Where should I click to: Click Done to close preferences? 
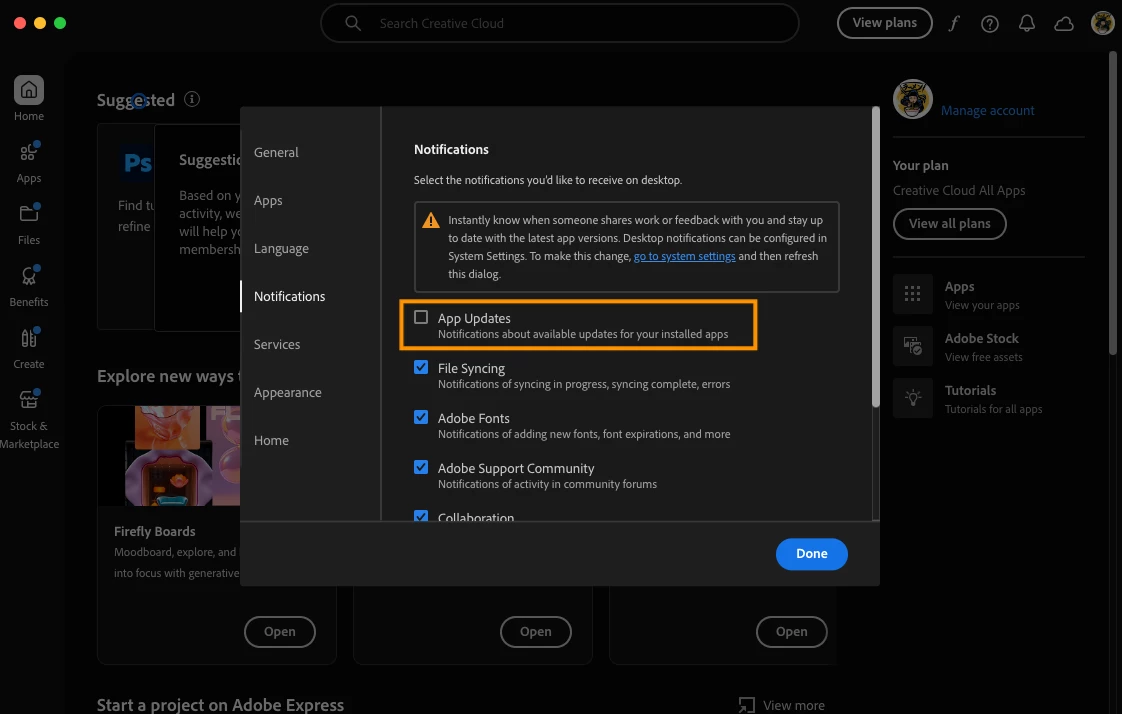(811, 554)
